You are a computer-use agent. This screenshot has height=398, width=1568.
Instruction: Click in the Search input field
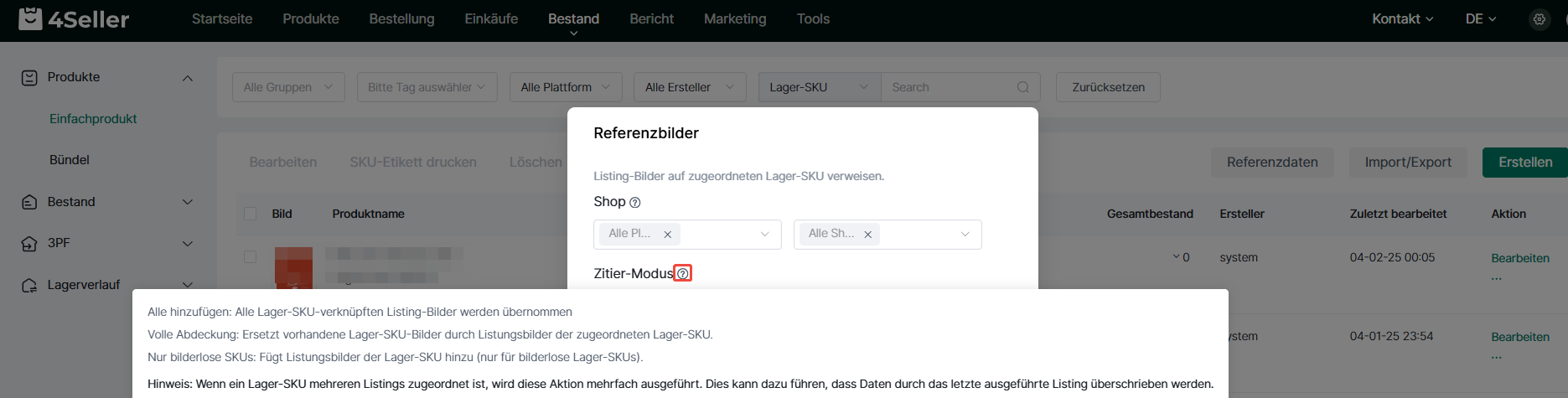coord(947,87)
